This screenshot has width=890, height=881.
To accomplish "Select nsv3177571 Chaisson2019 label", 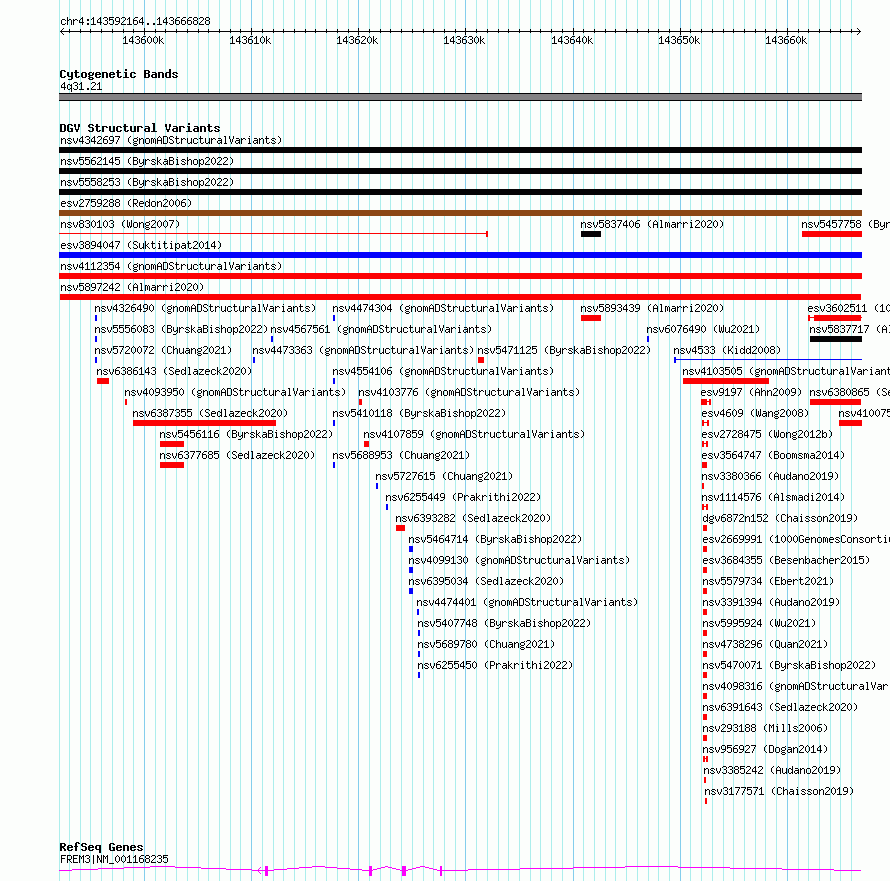I will point(779,791).
